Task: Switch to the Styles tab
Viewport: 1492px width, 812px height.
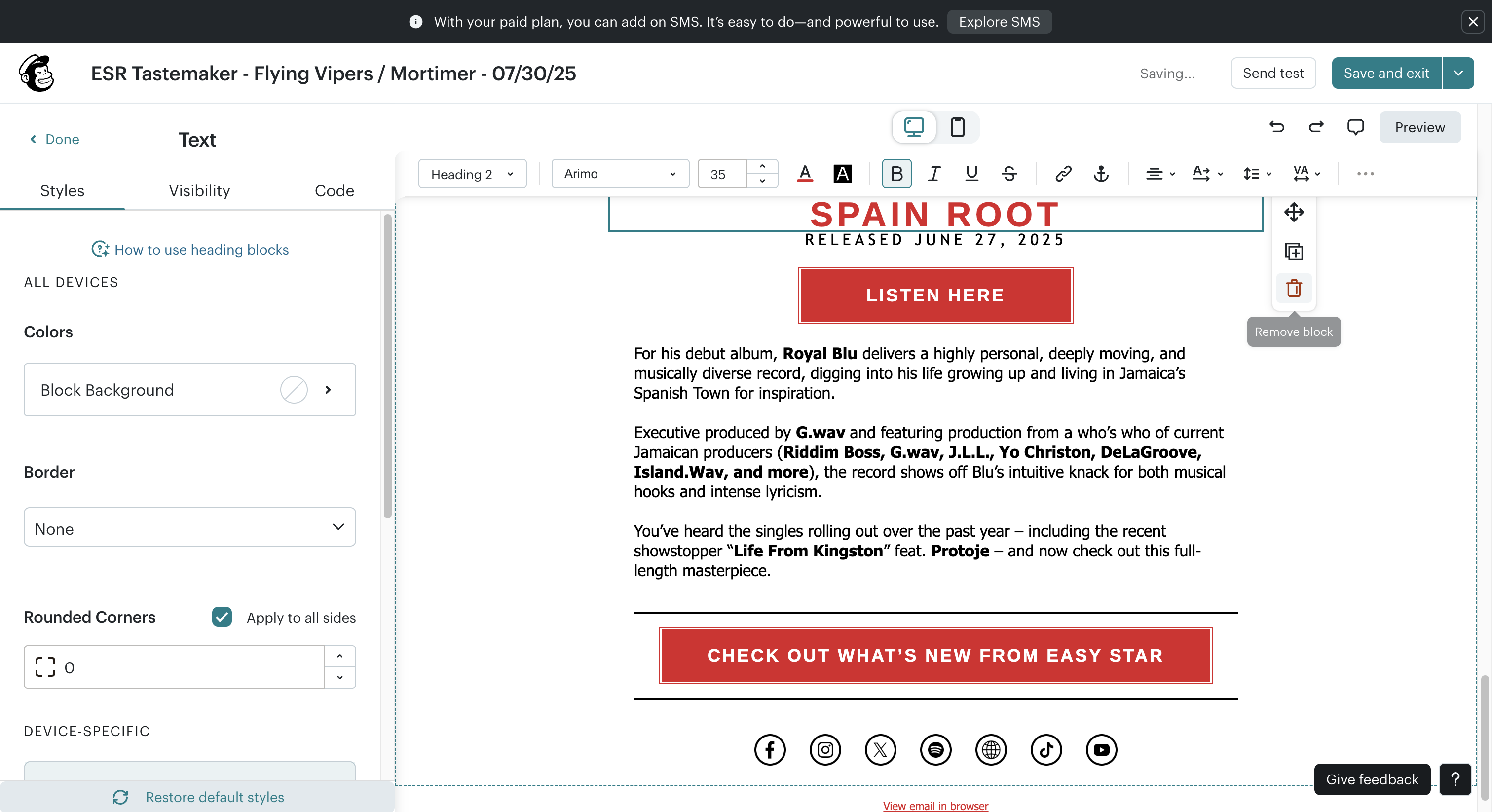Action: (x=62, y=191)
